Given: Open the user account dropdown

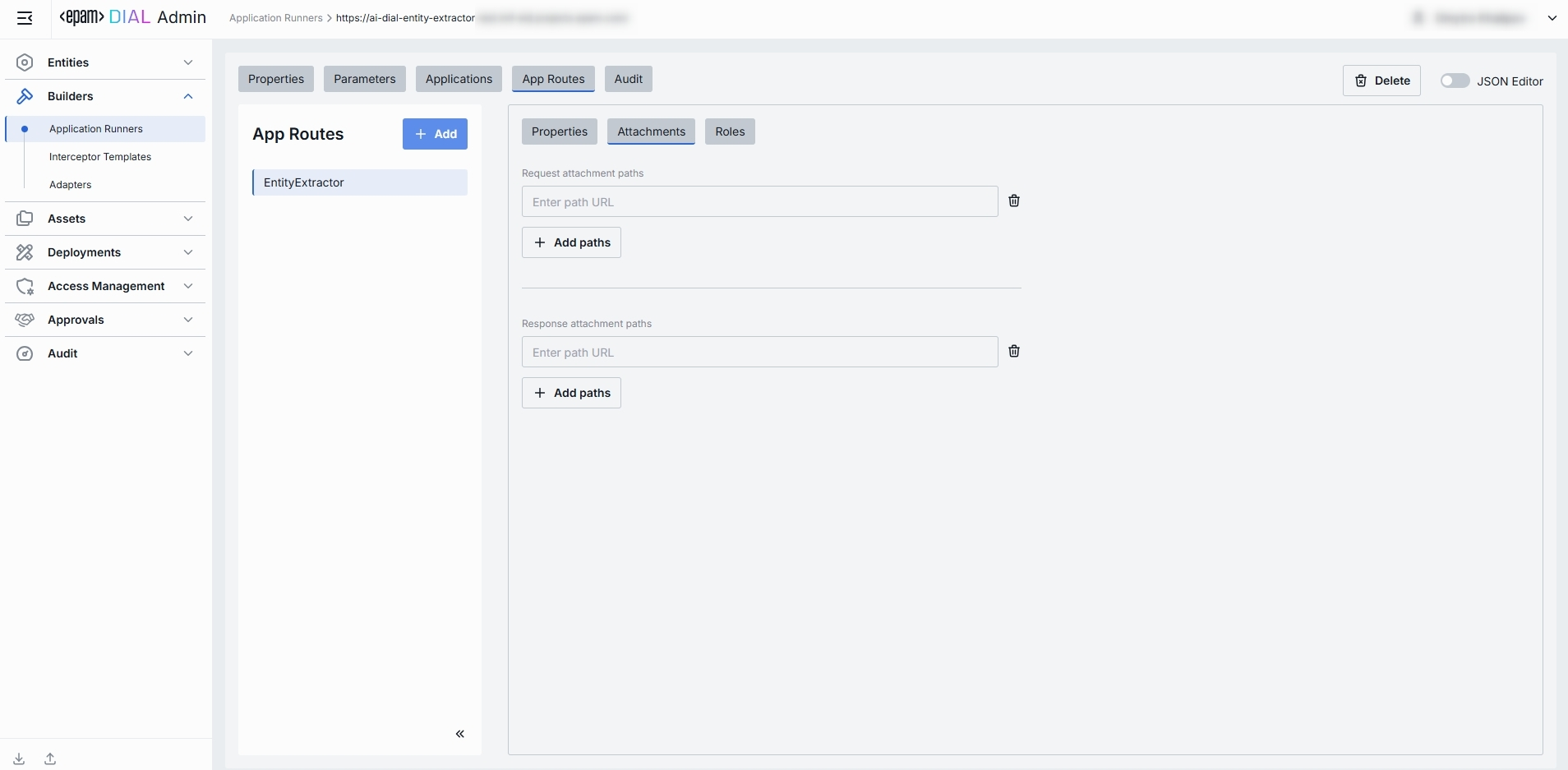Looking at the screenshot, I should [x=1552, y=18].
